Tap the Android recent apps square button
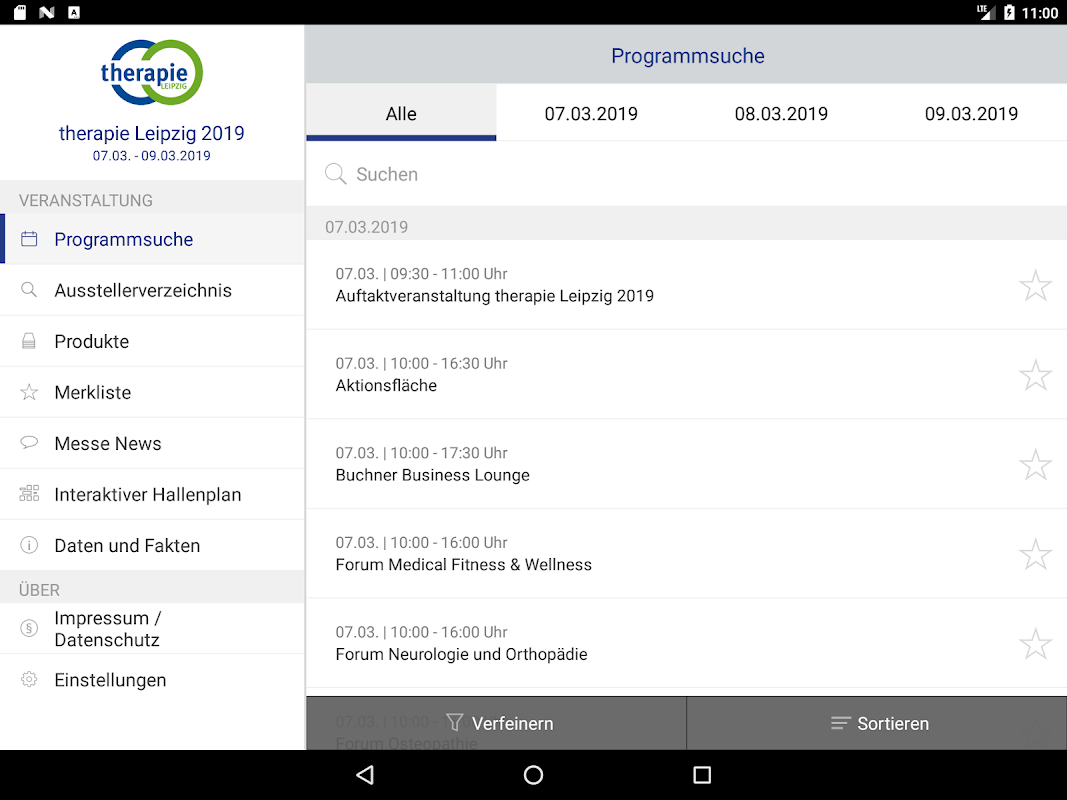This screenshot has height=800, width=1067. coord(702,775)
